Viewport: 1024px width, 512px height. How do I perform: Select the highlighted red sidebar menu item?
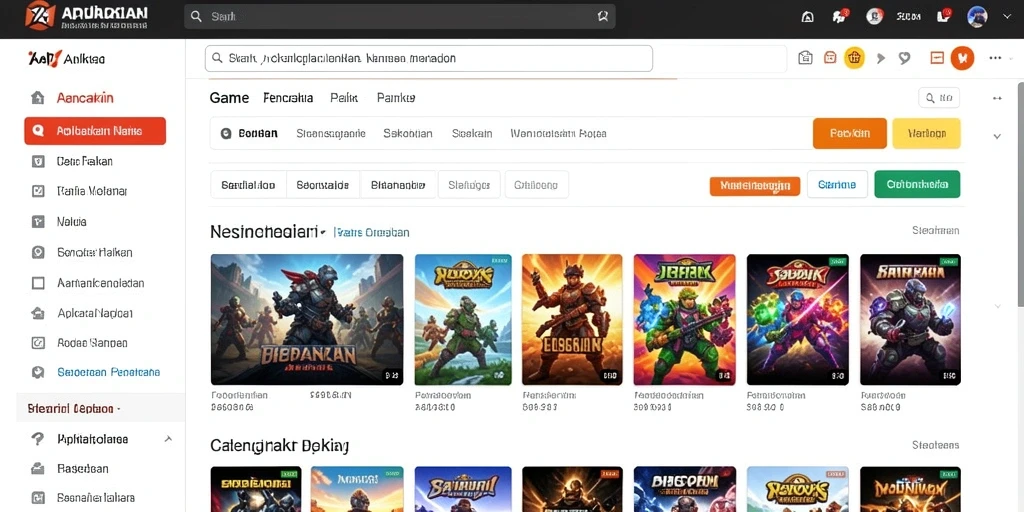coord(95,131)
